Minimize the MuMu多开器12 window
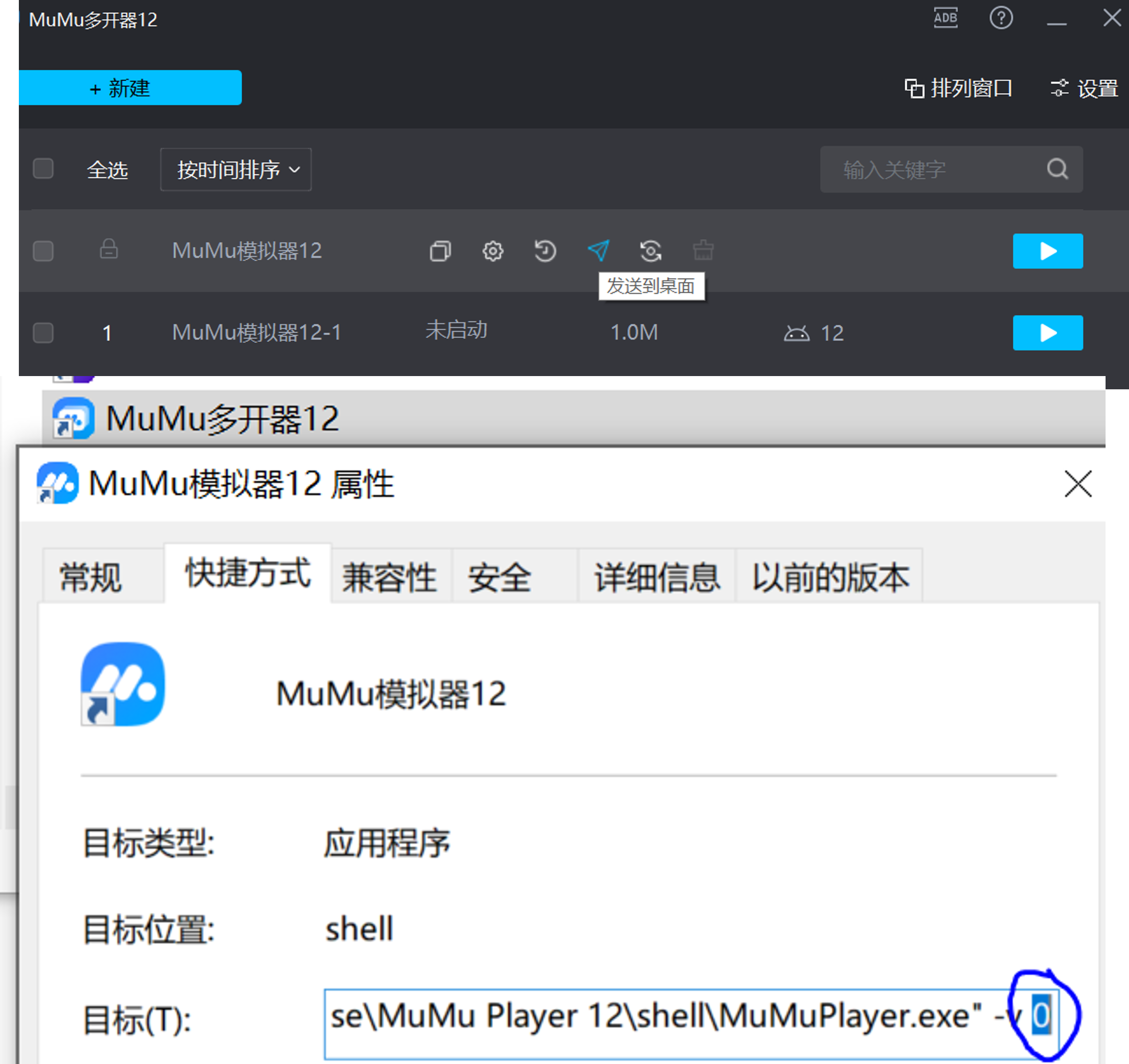1129x1064 pixels. coord(1056,23)
